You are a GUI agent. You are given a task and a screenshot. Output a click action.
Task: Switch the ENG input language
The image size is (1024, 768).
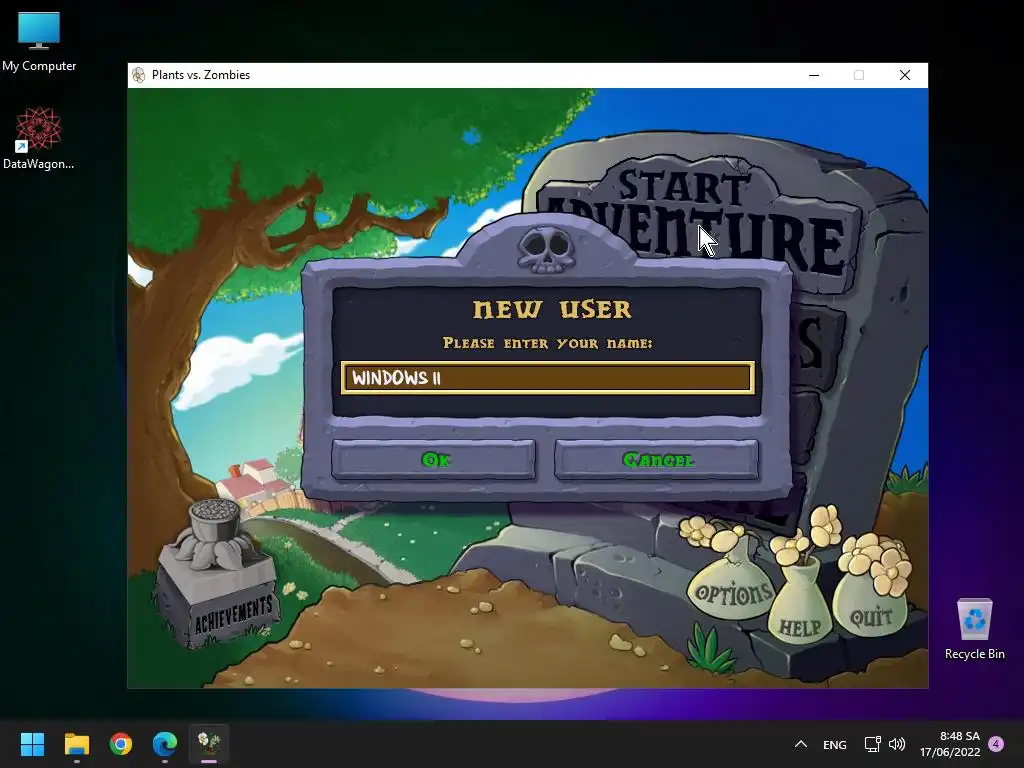[x=835, y=744]
